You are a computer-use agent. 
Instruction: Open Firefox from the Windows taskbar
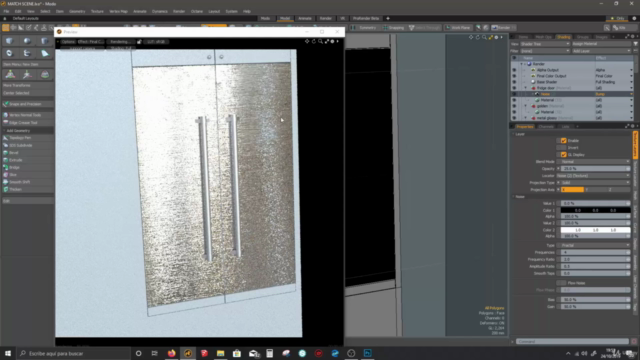tap(171, 353)
